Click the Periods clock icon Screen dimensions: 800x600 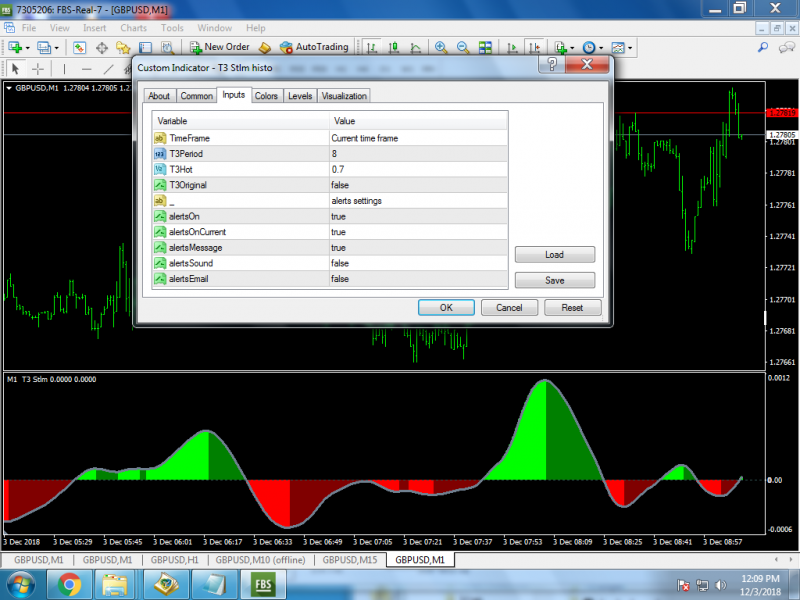tap(589, 48)
